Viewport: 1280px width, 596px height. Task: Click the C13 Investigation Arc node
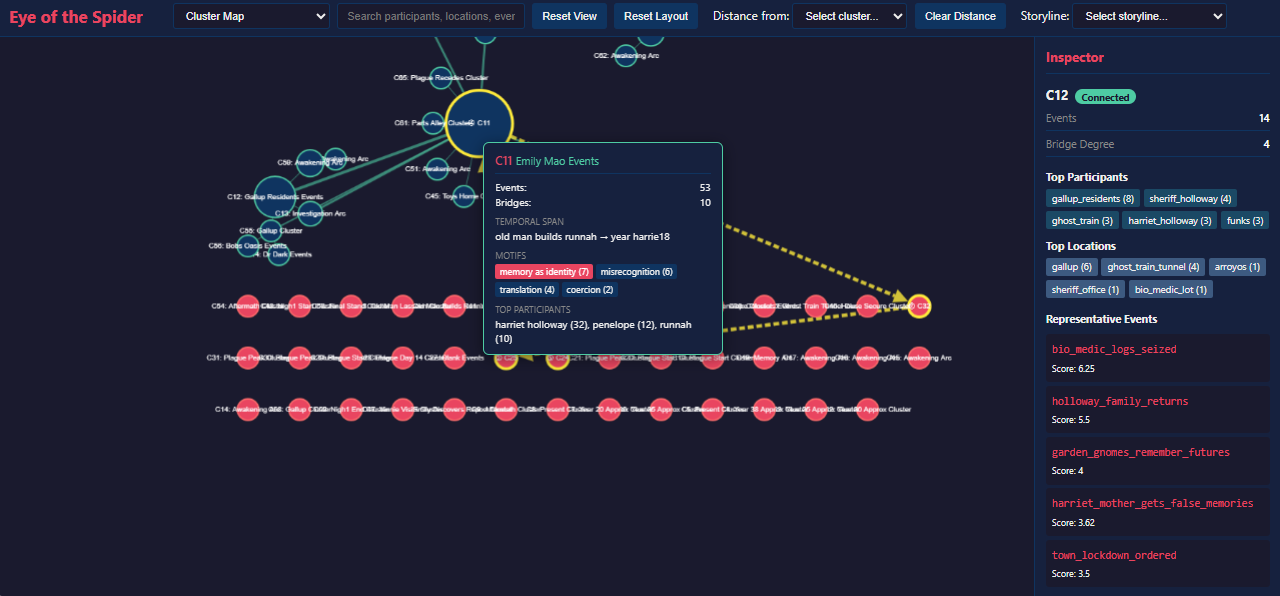coord(311,213)
